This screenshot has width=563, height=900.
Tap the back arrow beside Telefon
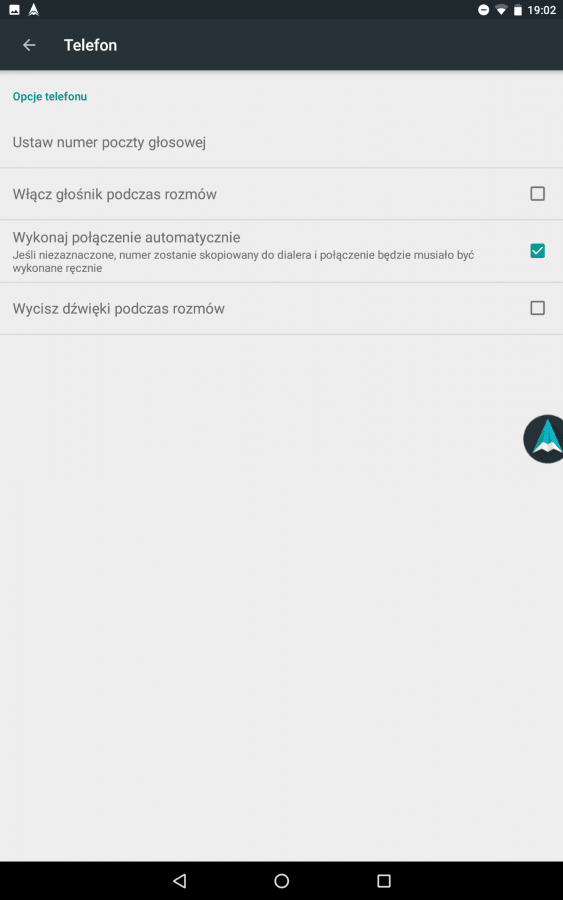pos(29,45)
